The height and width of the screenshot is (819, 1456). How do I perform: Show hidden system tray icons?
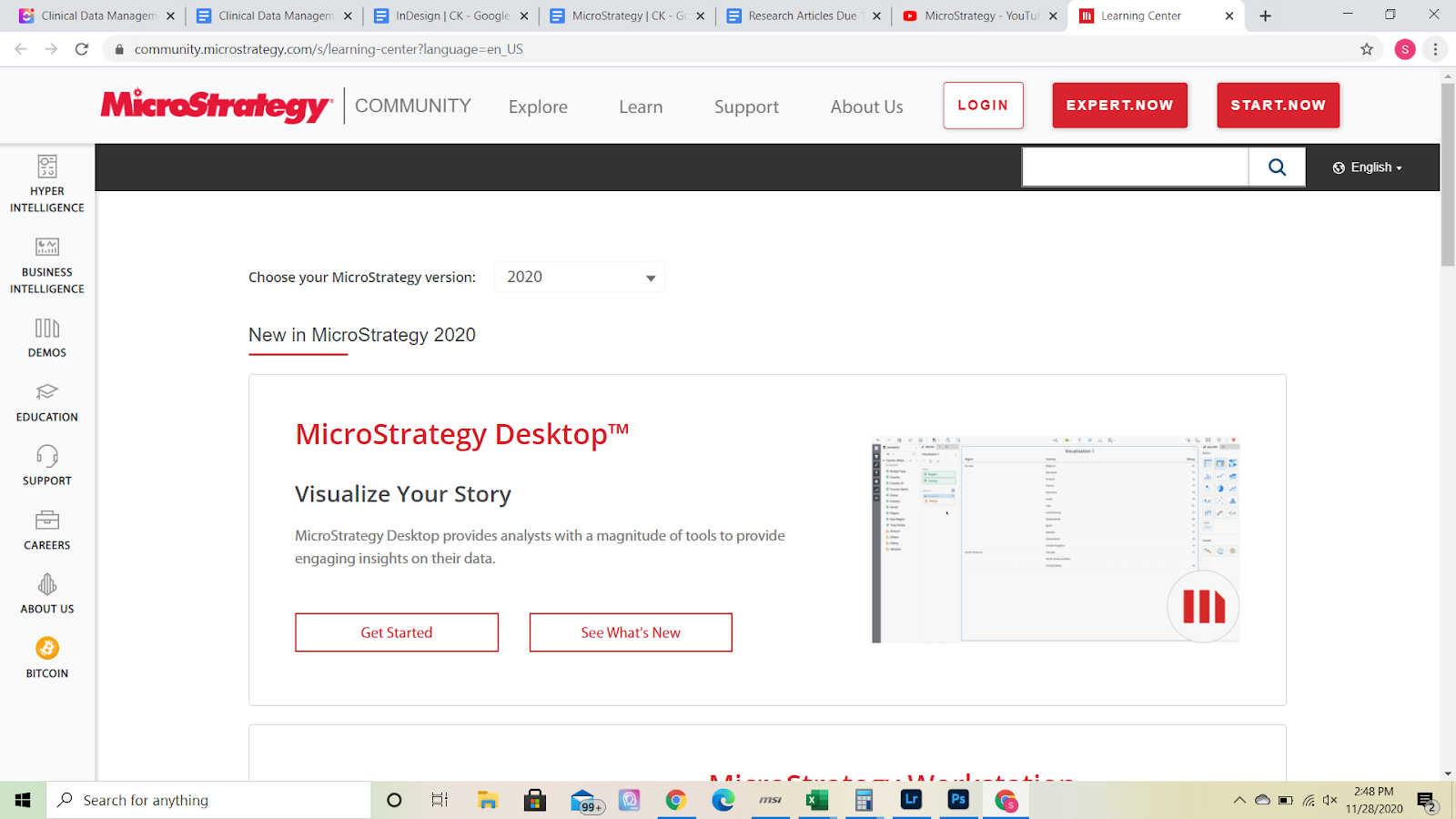point(1239,800)
